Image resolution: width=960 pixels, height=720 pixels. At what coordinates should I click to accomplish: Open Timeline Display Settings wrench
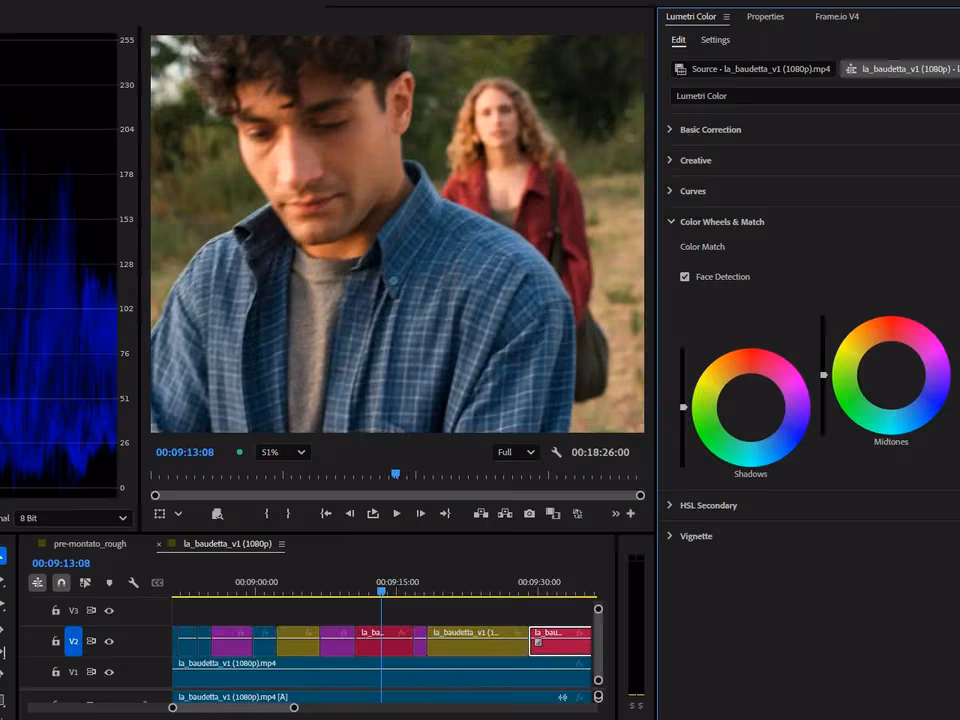tap(133, 583)
